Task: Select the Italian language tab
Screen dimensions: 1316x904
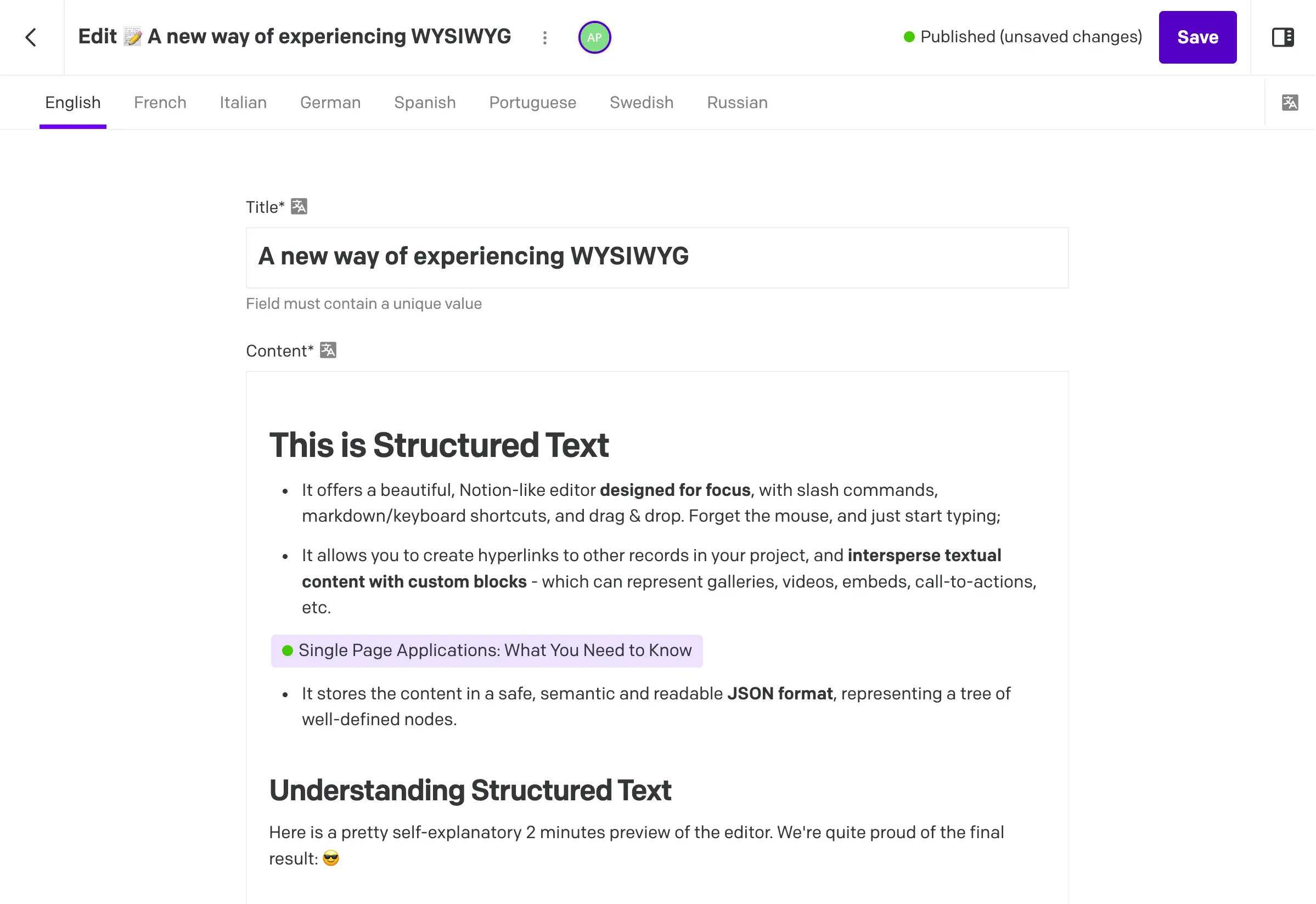Action: [243, 101]
